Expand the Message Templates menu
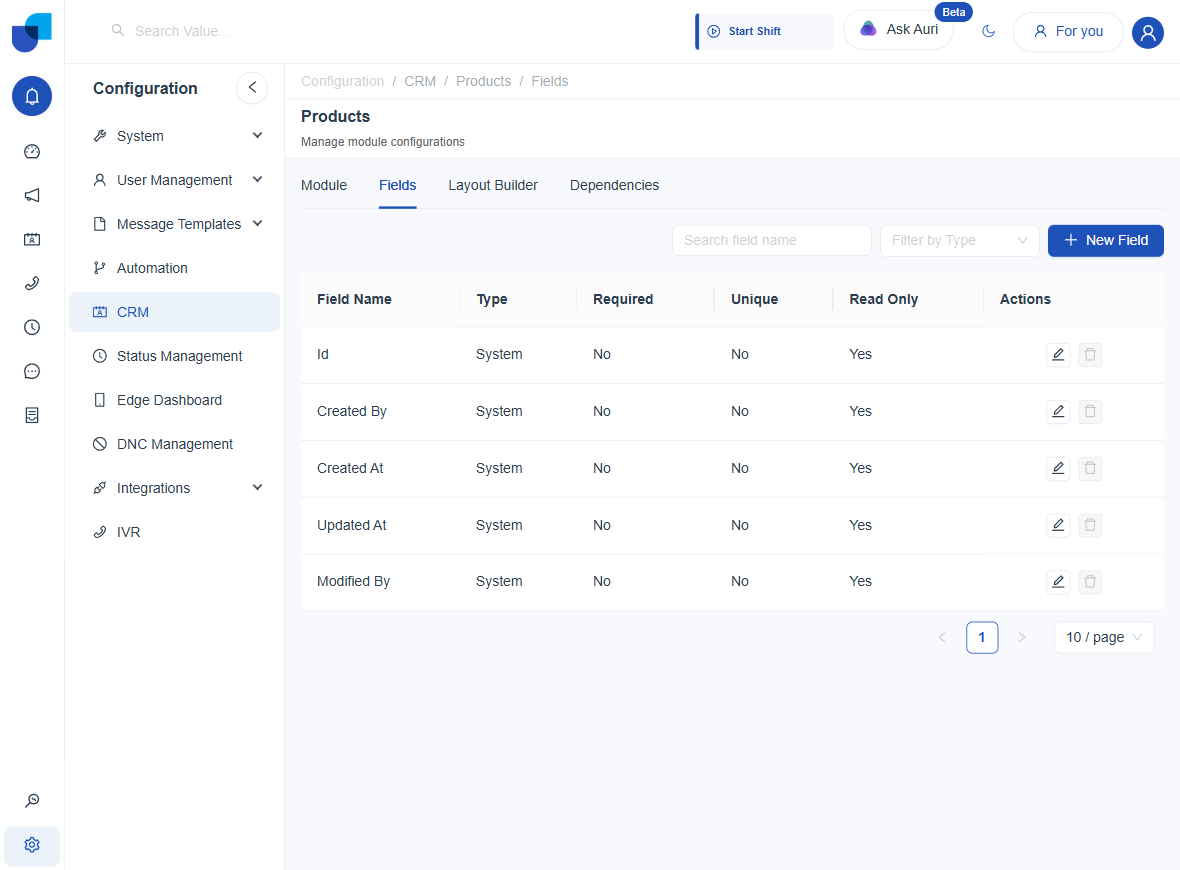Image resolution: width=1180 pixels, height=870 pixels. (175, 224)
